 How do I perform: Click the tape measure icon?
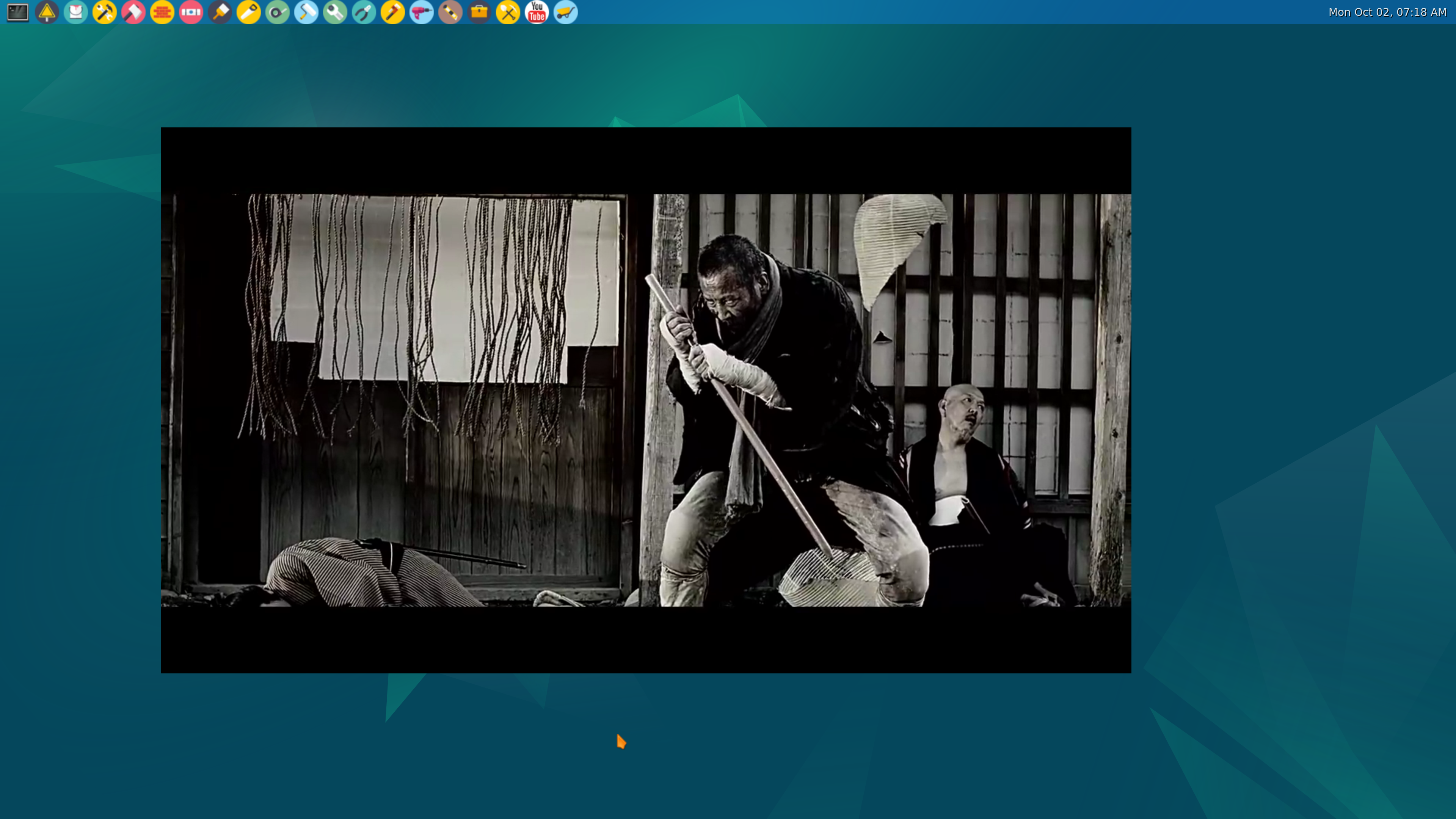(278, 12)
